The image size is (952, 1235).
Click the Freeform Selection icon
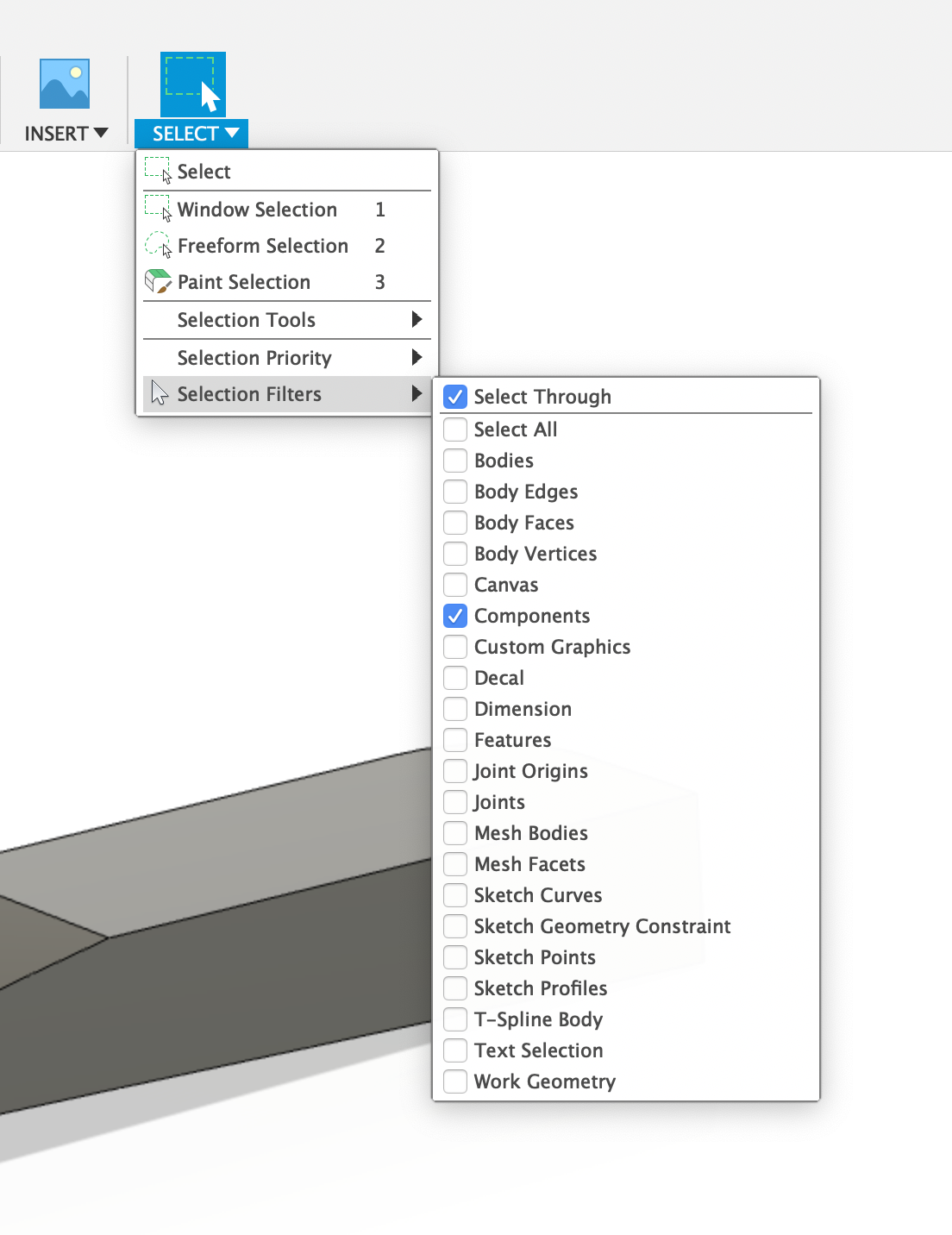tap(156, 246)
